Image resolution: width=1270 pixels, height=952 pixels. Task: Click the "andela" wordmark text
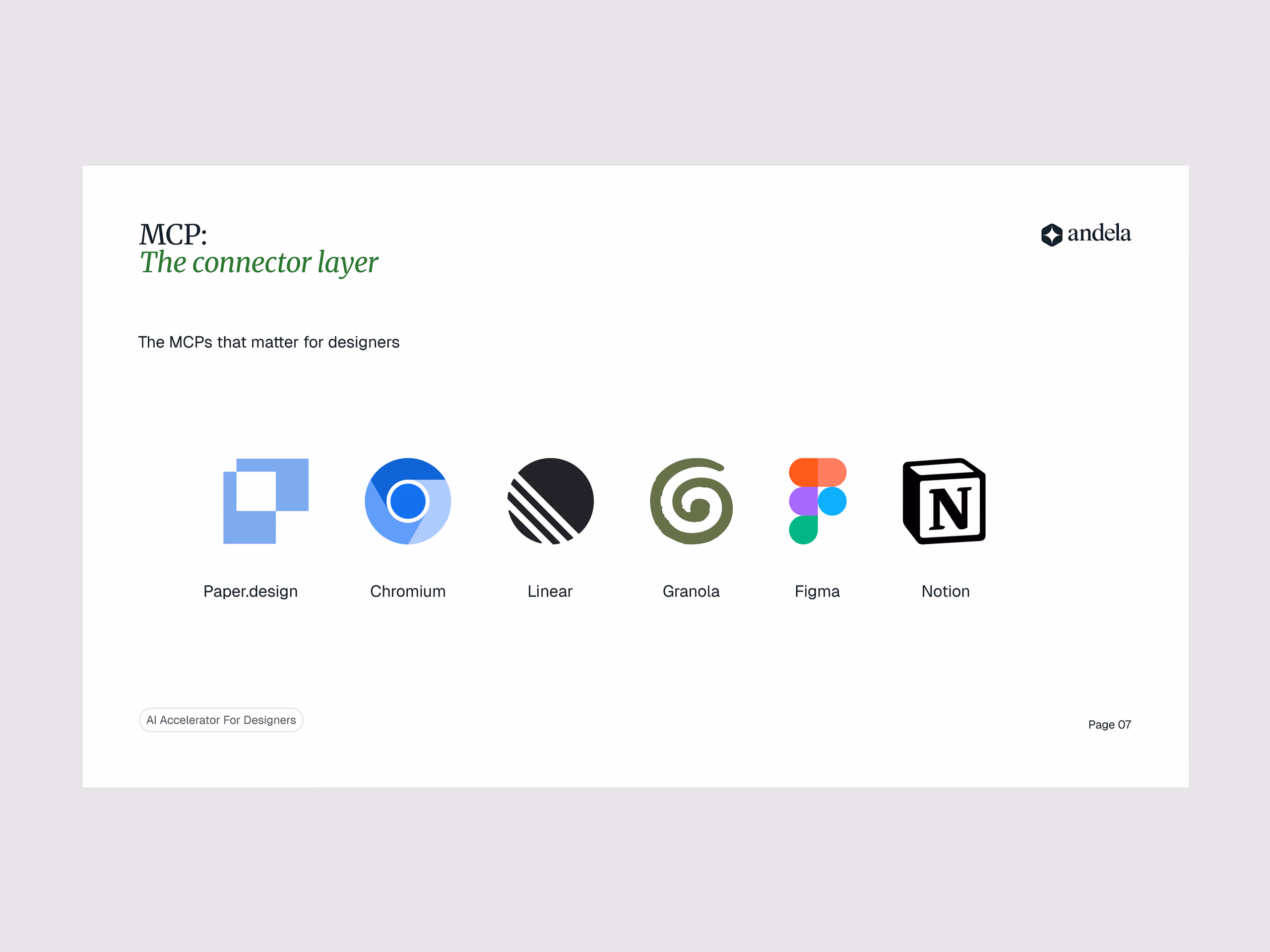tap(1099, 233)
